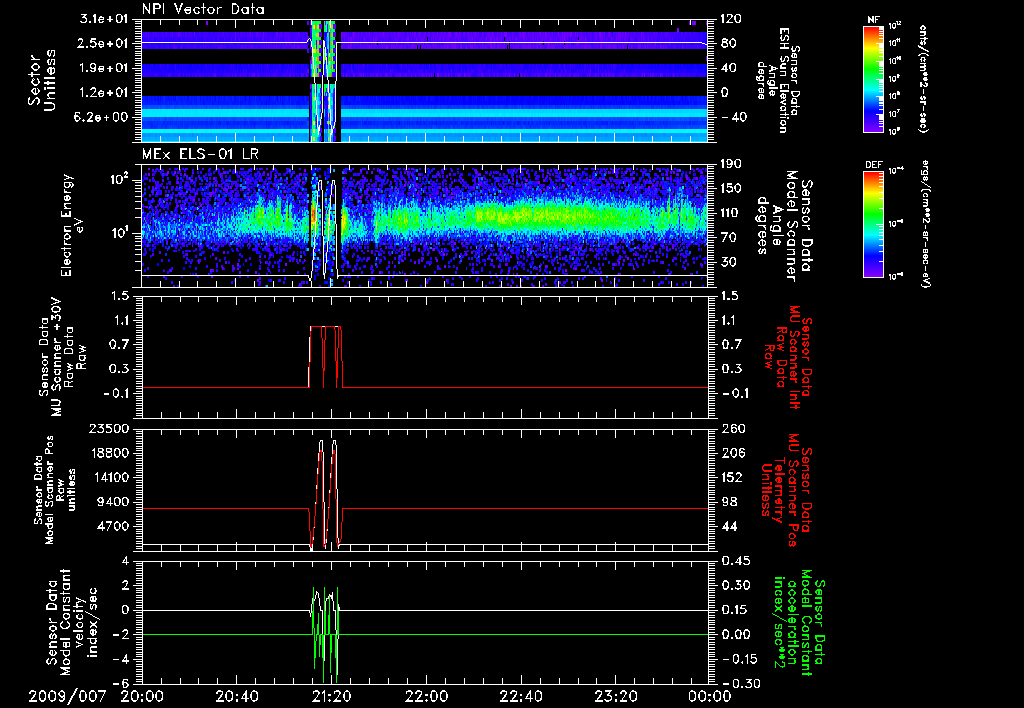
Task: Click the NF color scale bar
Action: pyautogui.click(x=874, y=78)
